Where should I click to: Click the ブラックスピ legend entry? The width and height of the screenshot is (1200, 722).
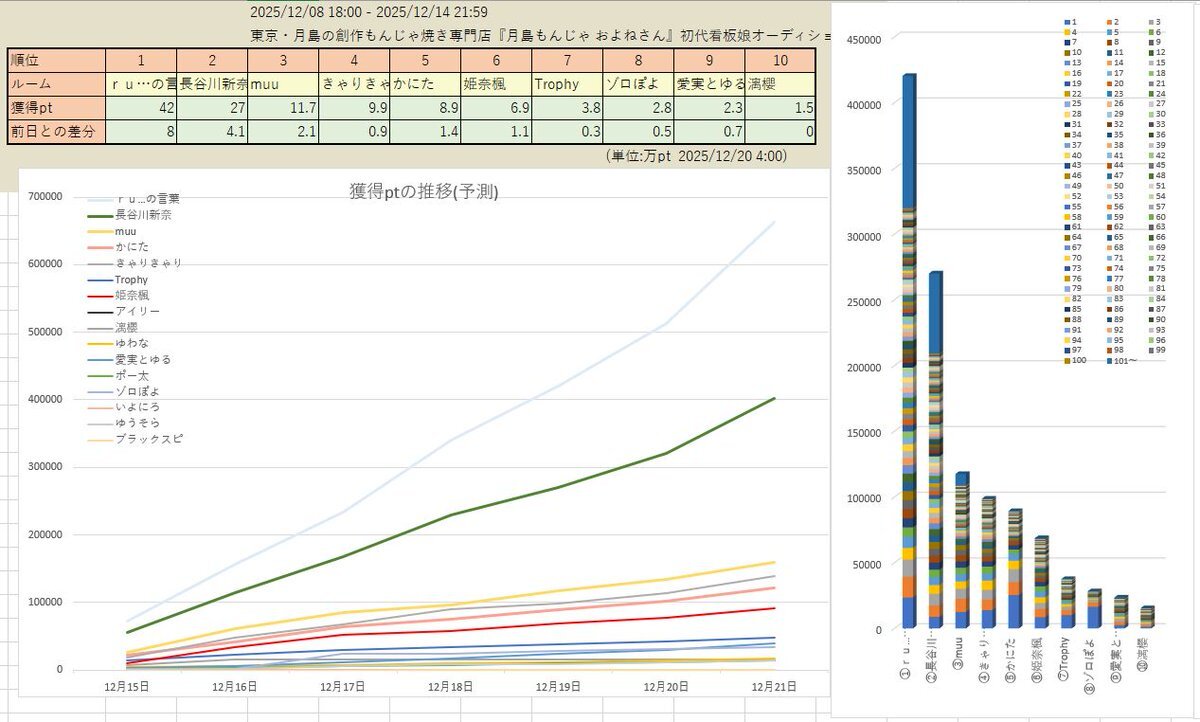134,439
